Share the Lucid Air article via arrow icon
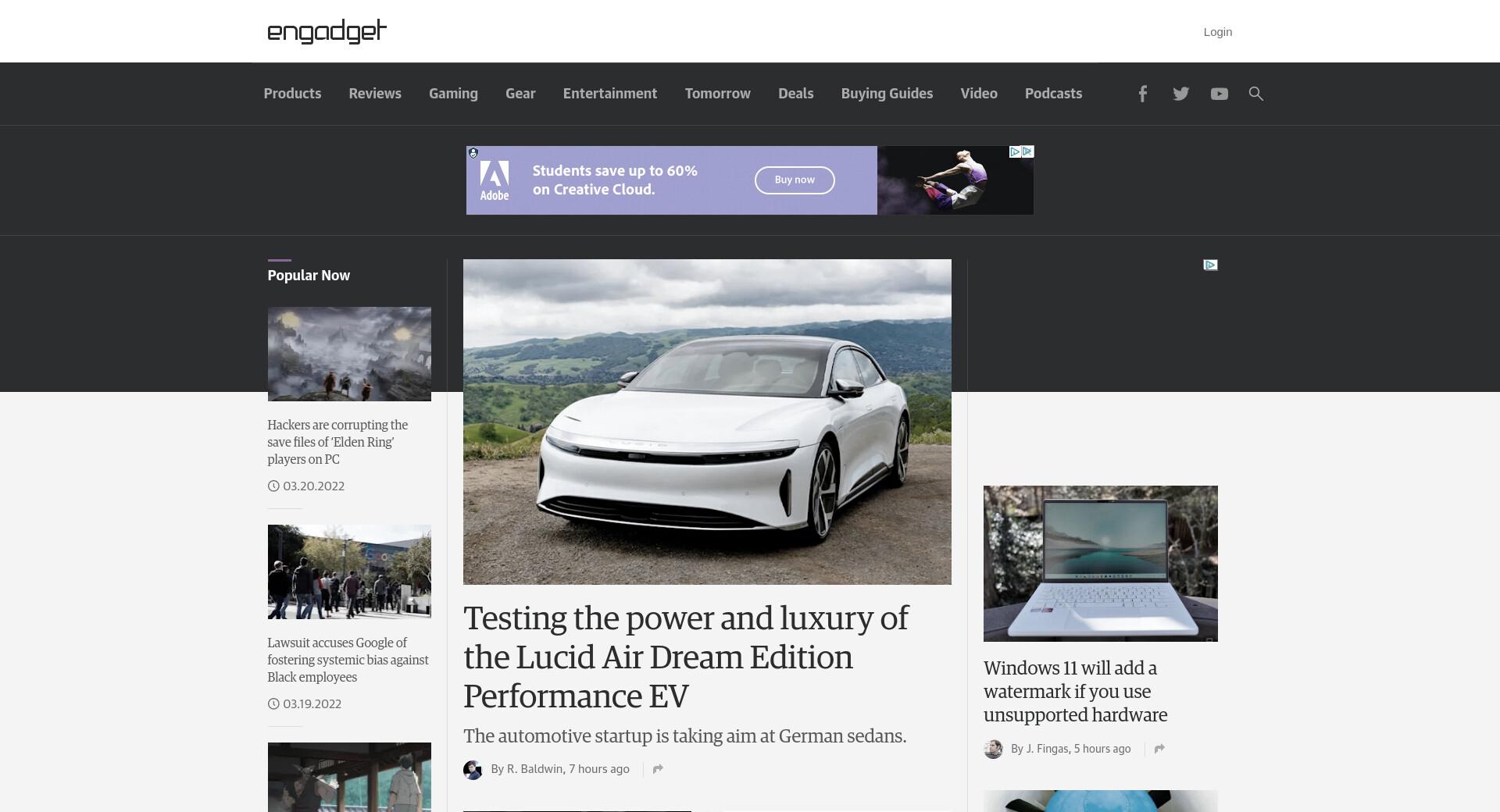Viewport: 1500px width, 812px height. coord(658,769)
